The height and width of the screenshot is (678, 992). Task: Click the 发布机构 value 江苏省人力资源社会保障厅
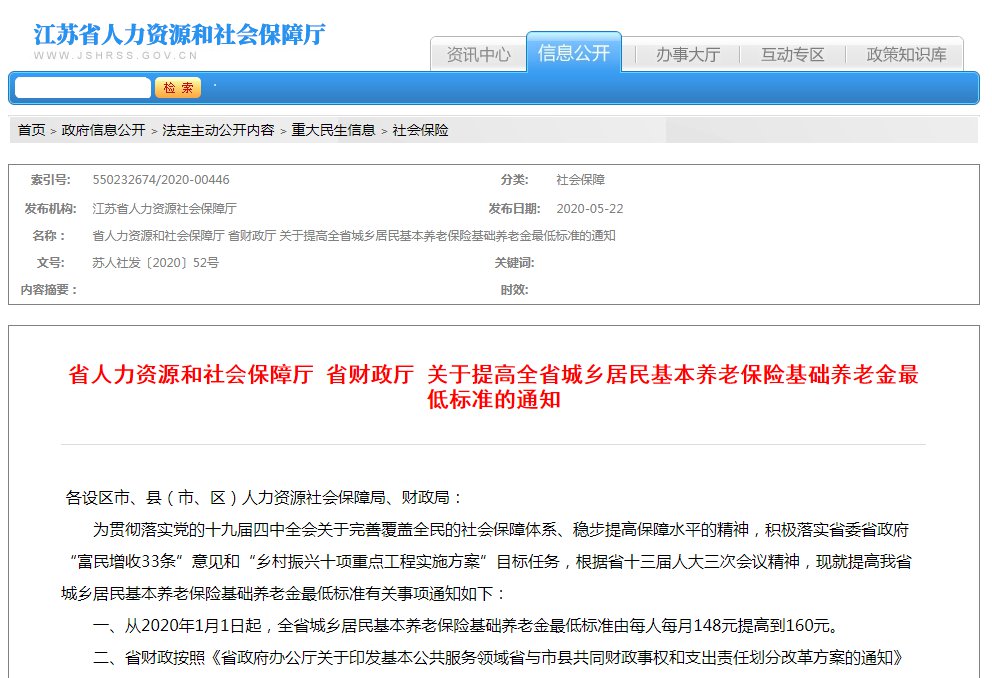click(x=164, y=209)
